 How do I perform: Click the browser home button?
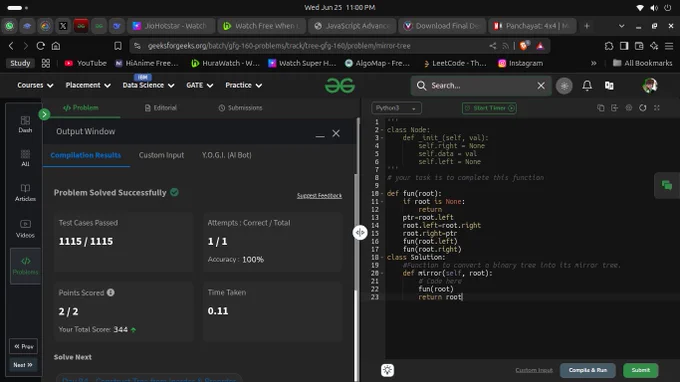click(56, 46)
